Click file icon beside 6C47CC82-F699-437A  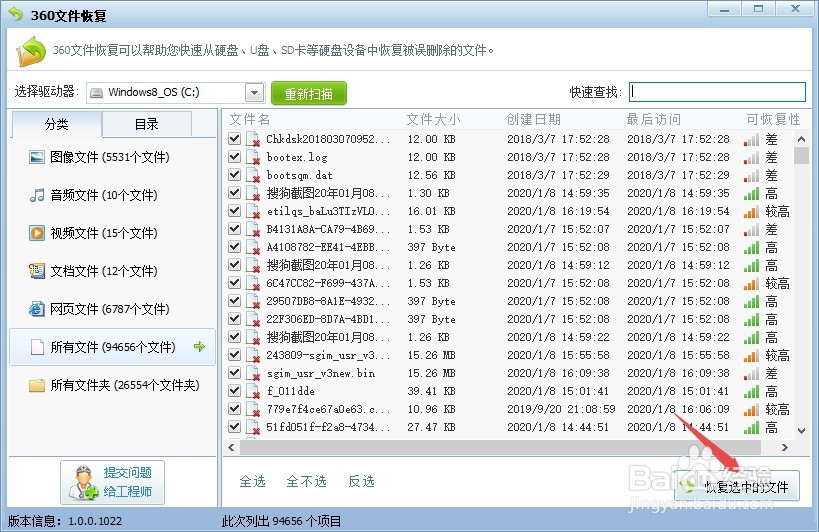pyautogui.click(x=253, y=283)
